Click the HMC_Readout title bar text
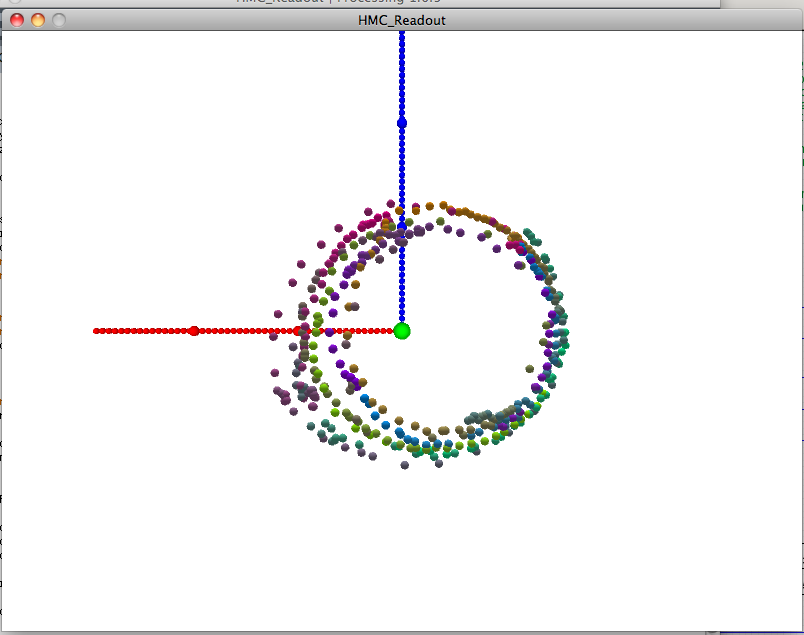 coord(401,20)
